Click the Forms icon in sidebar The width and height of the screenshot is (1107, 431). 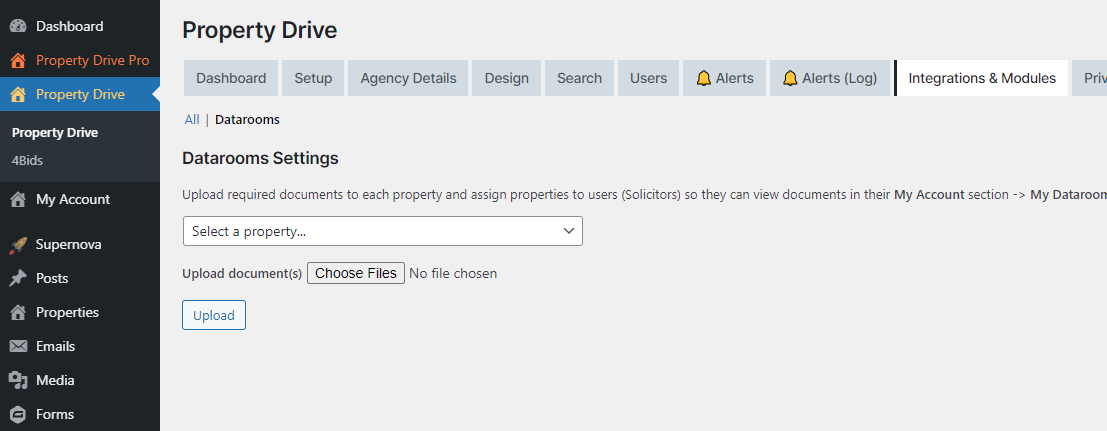(18, 414)
